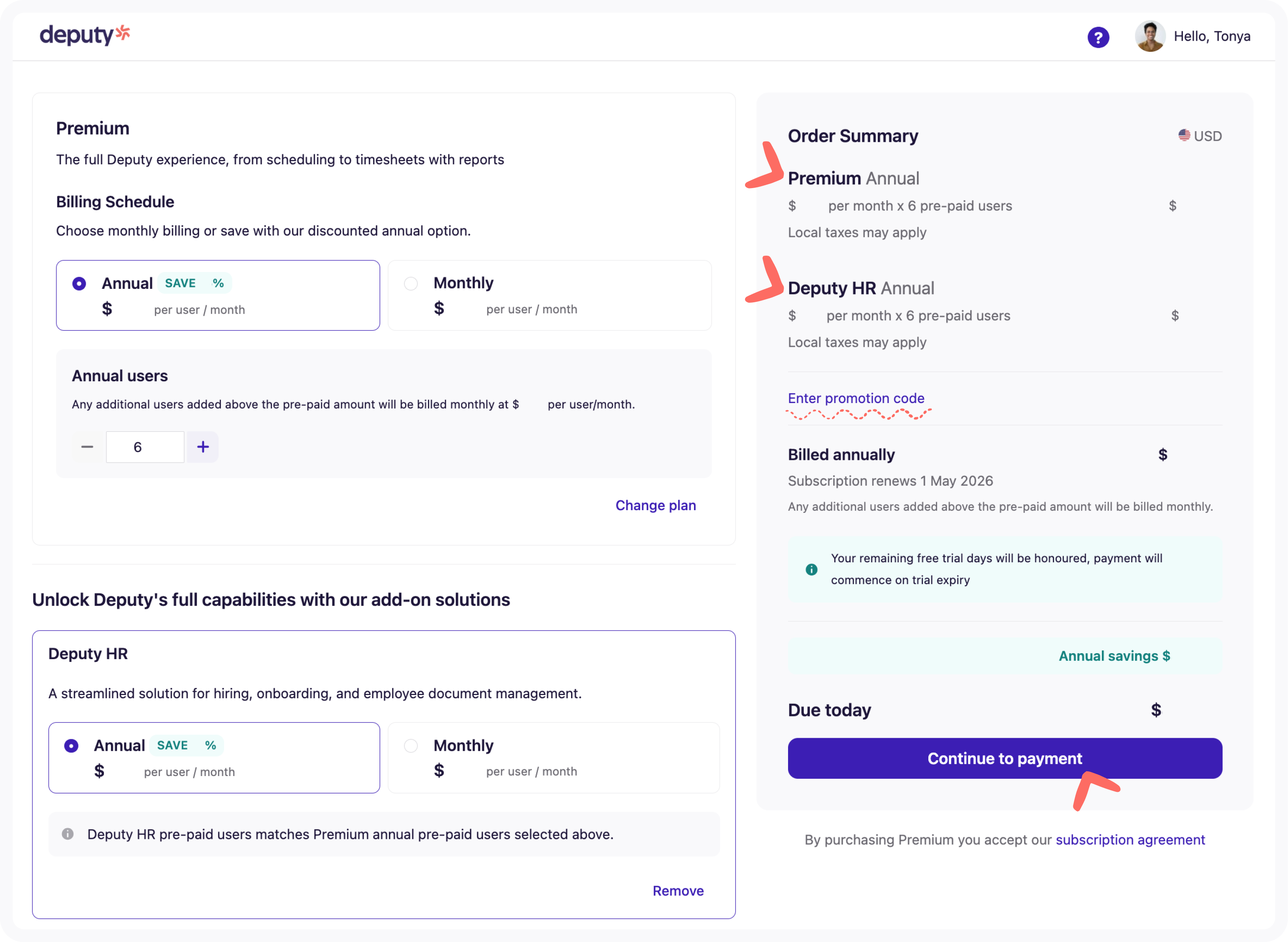Increase annual users with plus button
Viewport: 1288px width, 942px height.
click(203, 447)
